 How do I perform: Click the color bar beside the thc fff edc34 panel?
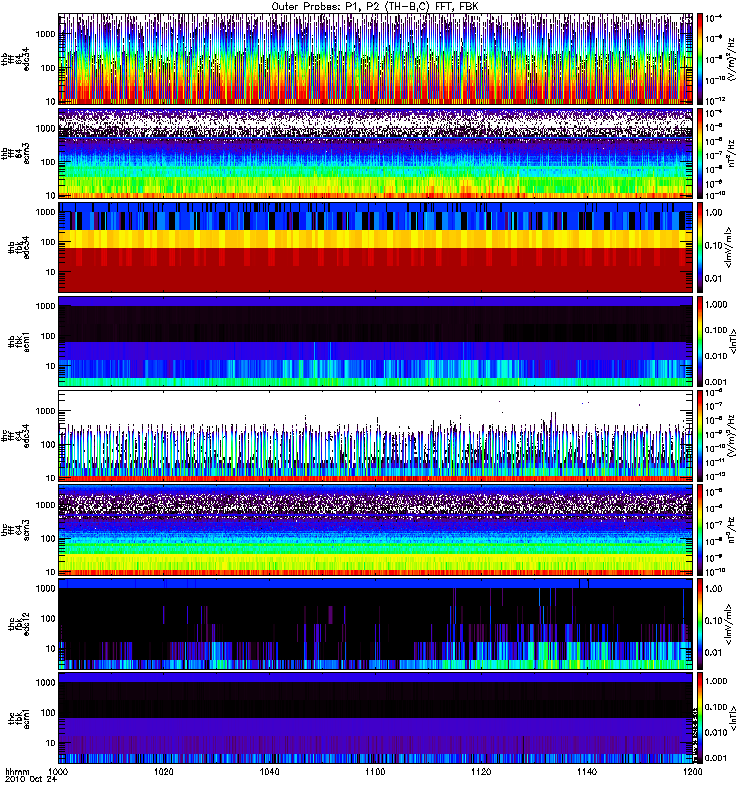pos(700,436)
